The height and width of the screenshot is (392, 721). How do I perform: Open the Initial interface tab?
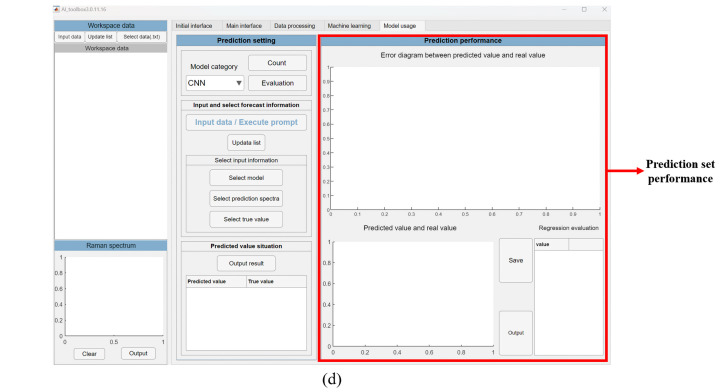(194, 26)
